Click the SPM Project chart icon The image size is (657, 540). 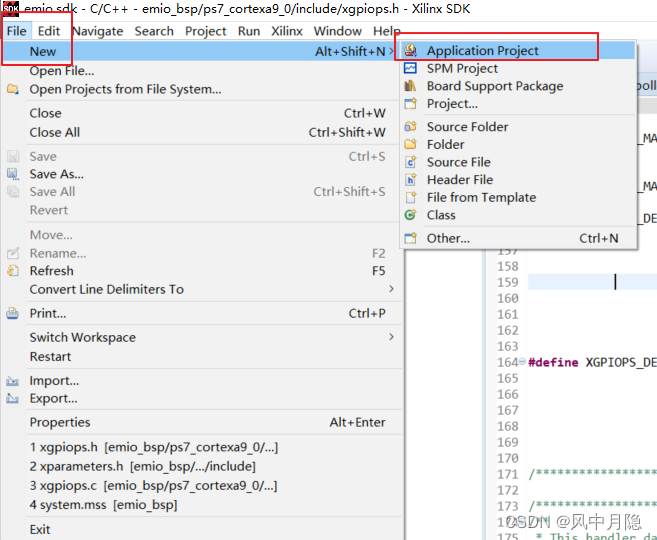pyautogui.click(x=410, y=68)
